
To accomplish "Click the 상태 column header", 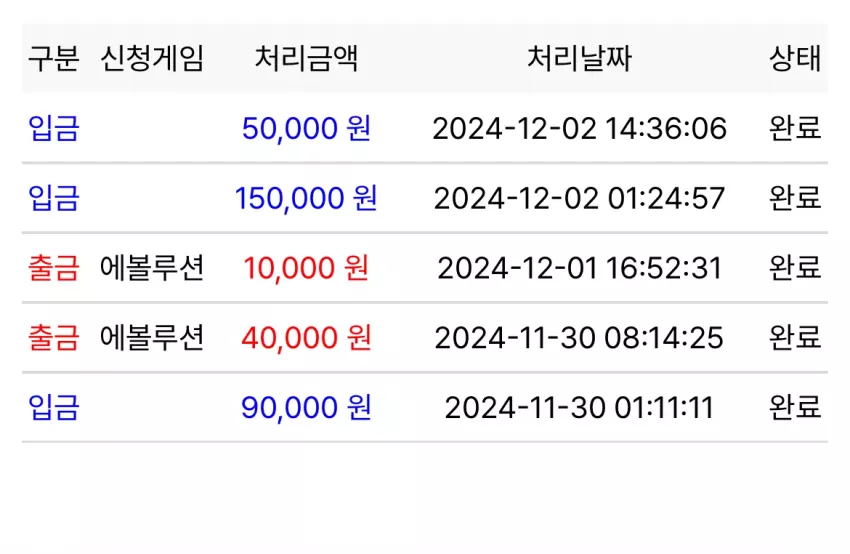I will point(795,58).
